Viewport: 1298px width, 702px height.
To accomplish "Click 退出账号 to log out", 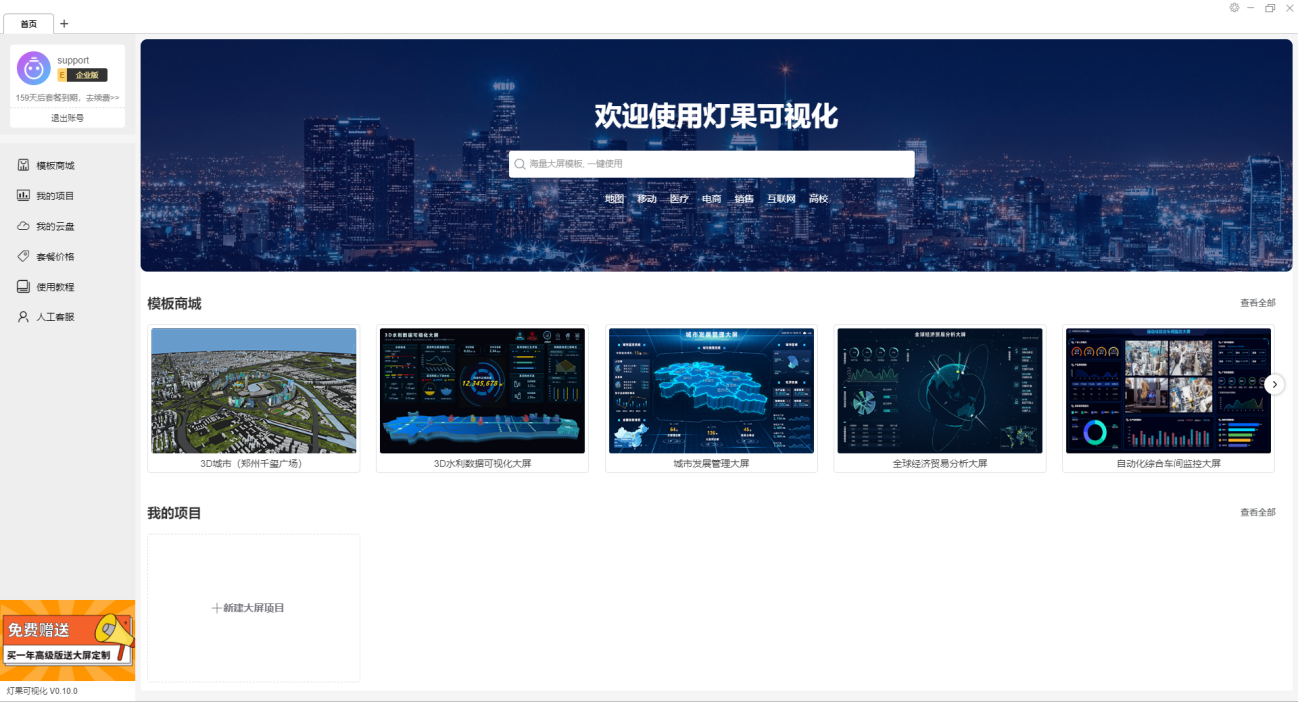I will click(68, 118).
